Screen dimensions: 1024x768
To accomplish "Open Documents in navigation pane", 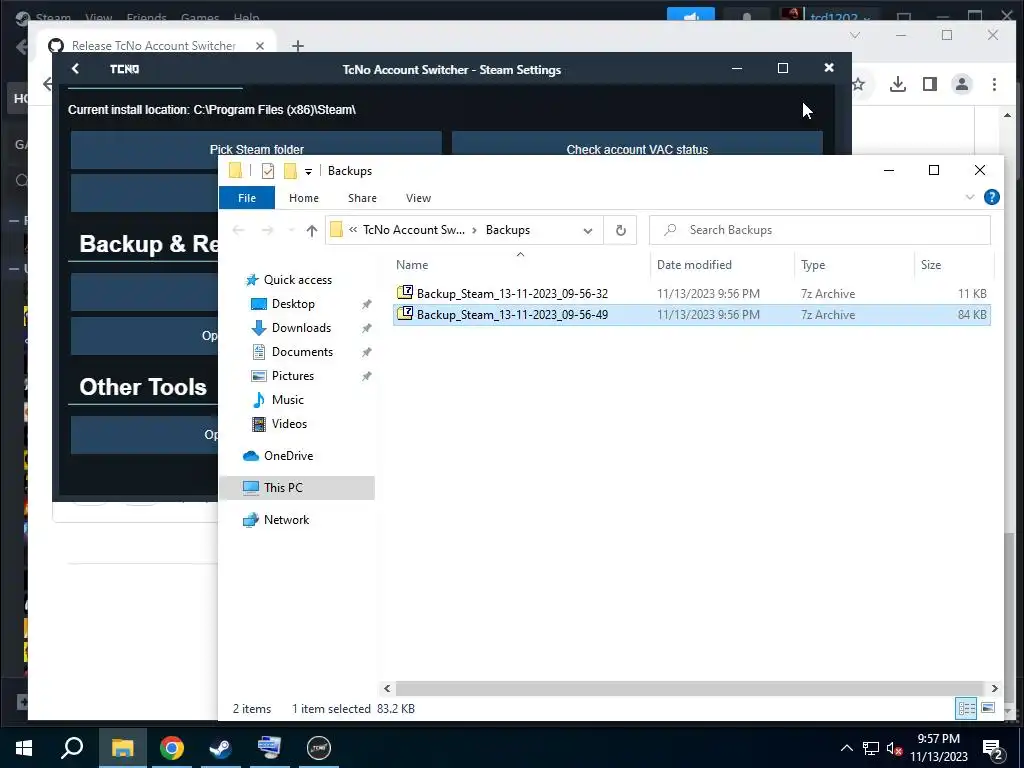I will tap(302, 352).
